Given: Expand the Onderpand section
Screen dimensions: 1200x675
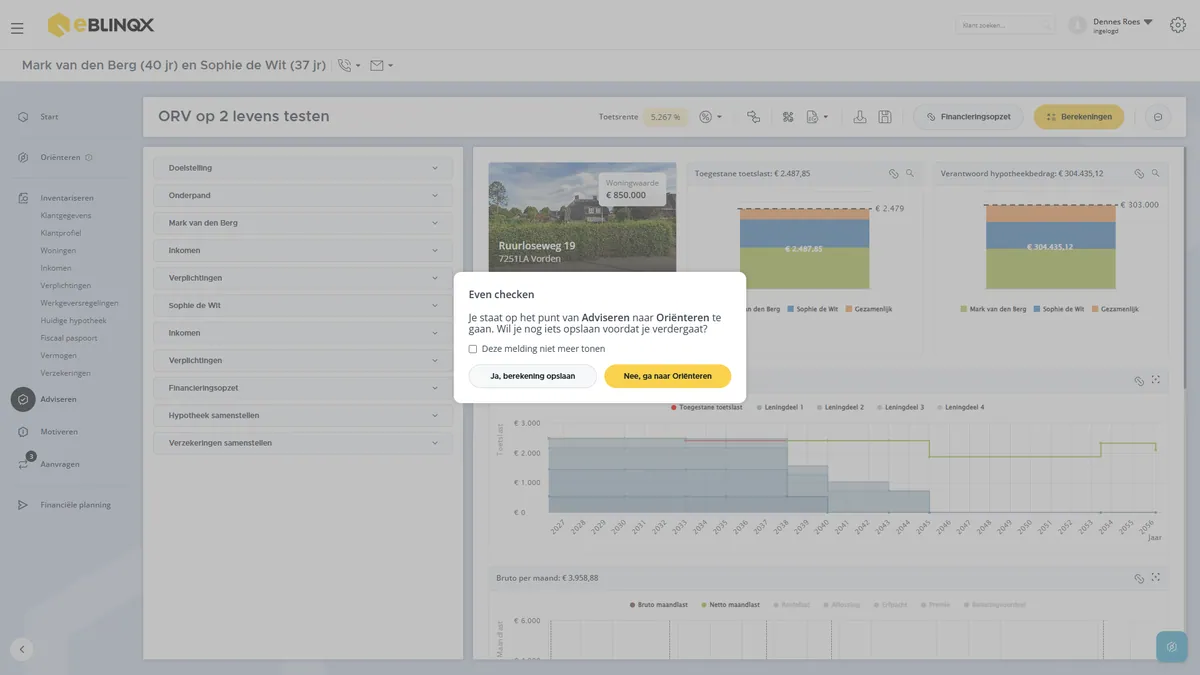Looking at the screenshot, I should point(303,195).
